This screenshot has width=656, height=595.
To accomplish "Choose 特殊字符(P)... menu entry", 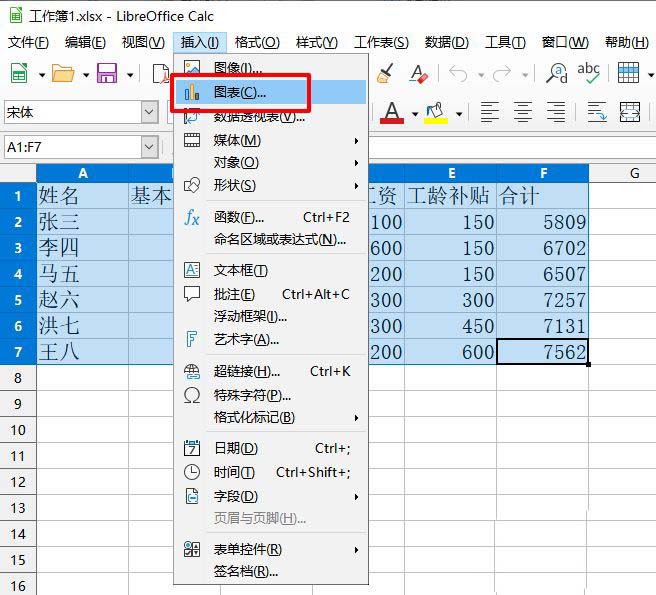I will 271,395.
